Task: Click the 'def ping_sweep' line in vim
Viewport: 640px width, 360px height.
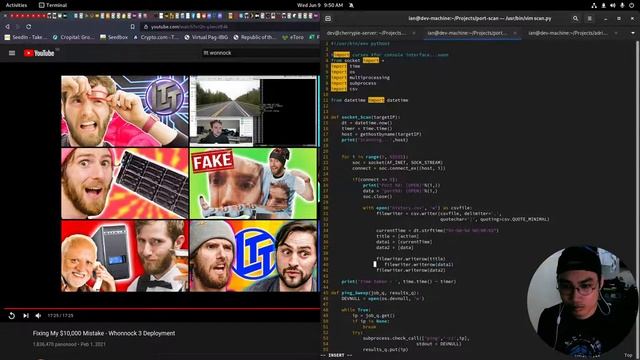Action: (x=374, y=293)
